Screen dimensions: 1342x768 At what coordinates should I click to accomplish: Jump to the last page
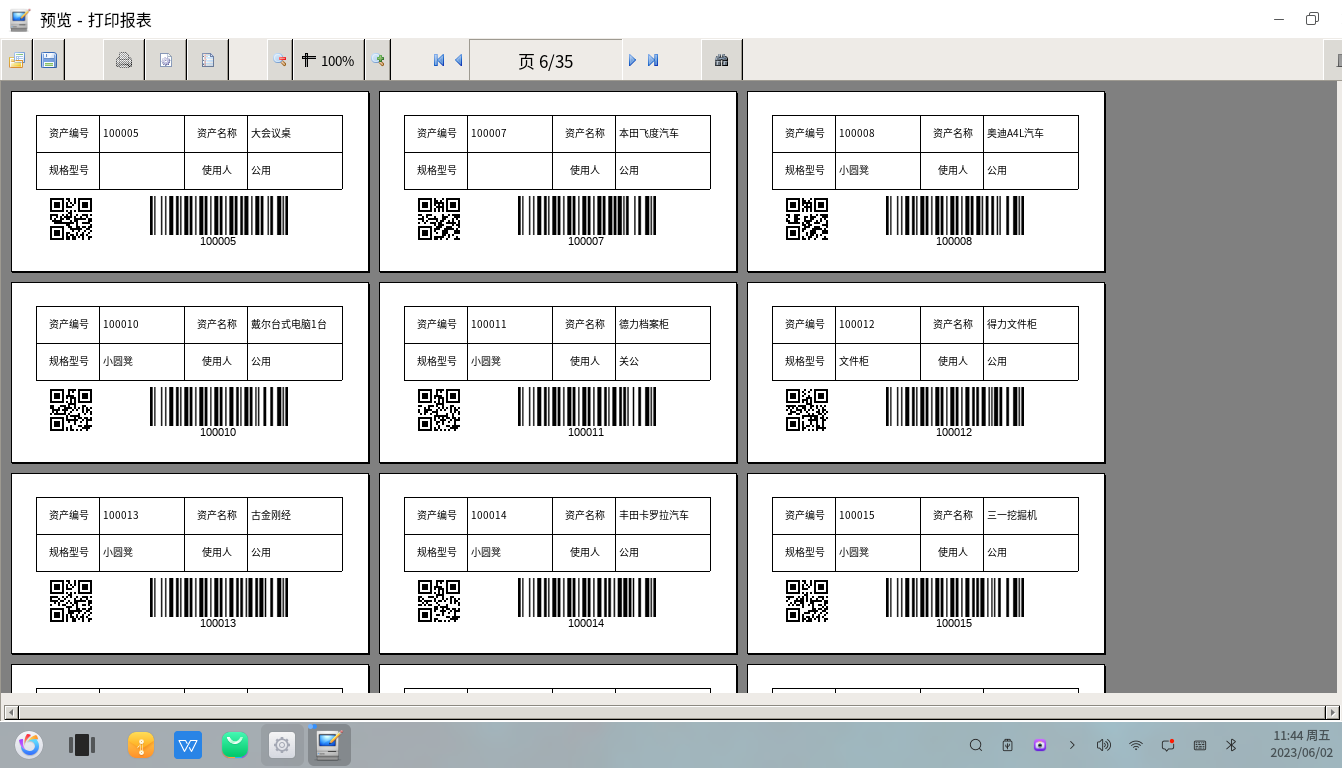(x=653, y=60)
